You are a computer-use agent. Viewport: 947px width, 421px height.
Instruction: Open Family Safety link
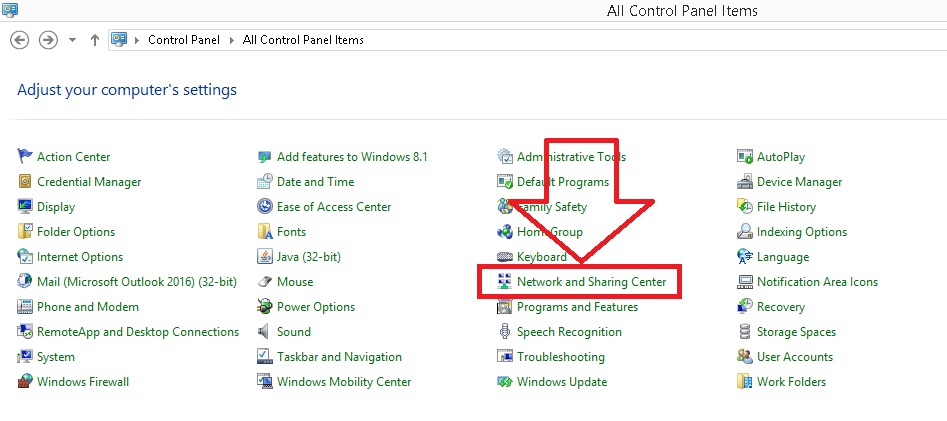coord(552,207)
